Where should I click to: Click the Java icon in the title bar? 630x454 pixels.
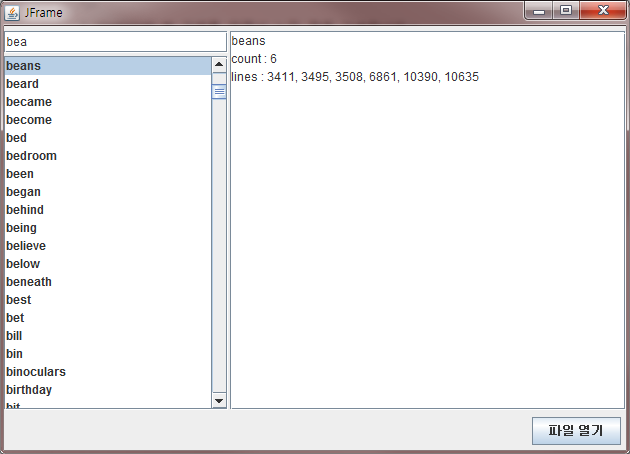12,13
